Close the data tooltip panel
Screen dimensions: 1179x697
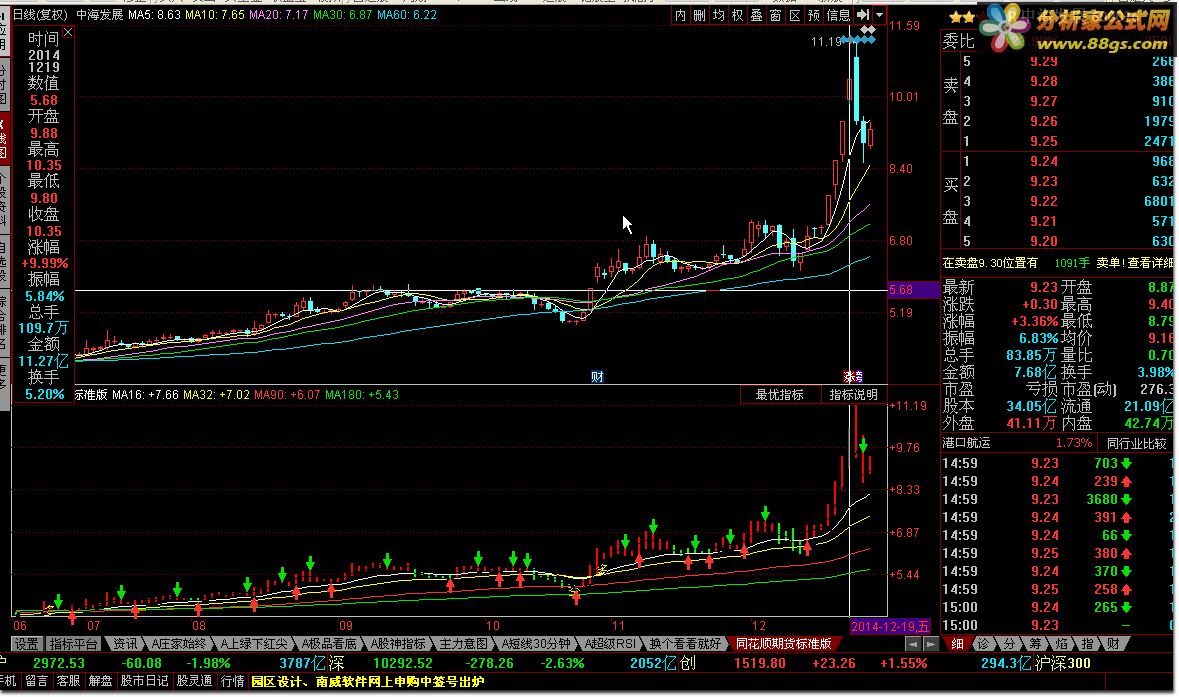[68, 32]
